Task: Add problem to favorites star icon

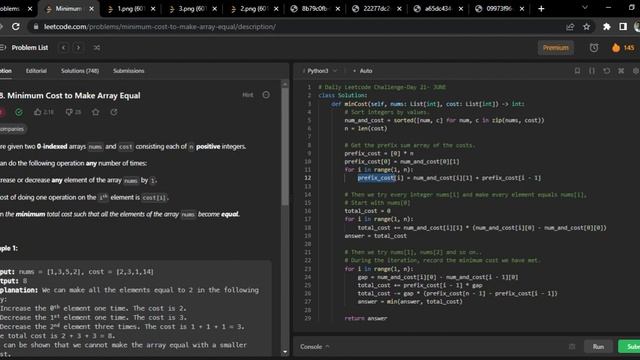Action: pos(96,112)
